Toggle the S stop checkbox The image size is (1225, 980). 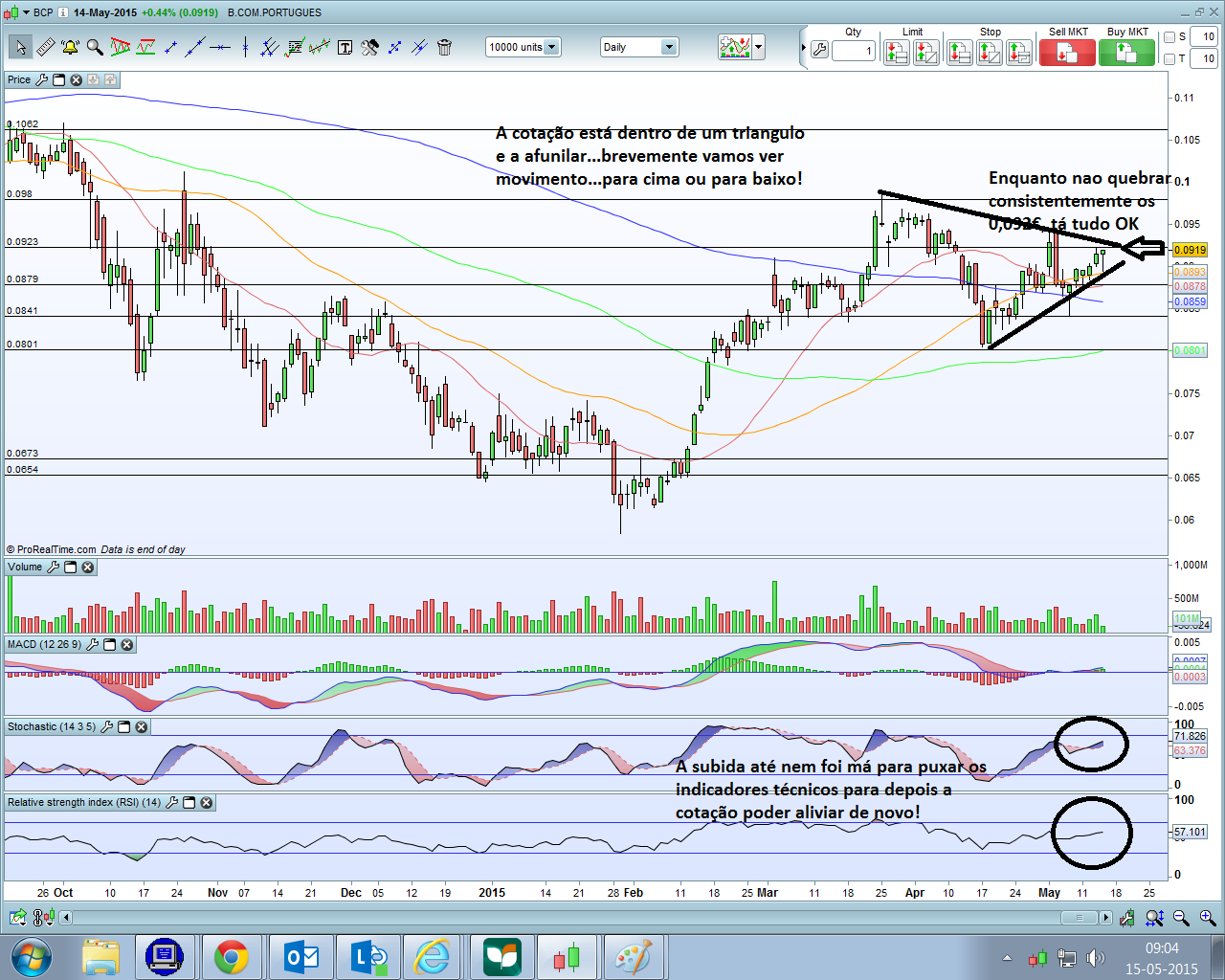[1169, 37]
